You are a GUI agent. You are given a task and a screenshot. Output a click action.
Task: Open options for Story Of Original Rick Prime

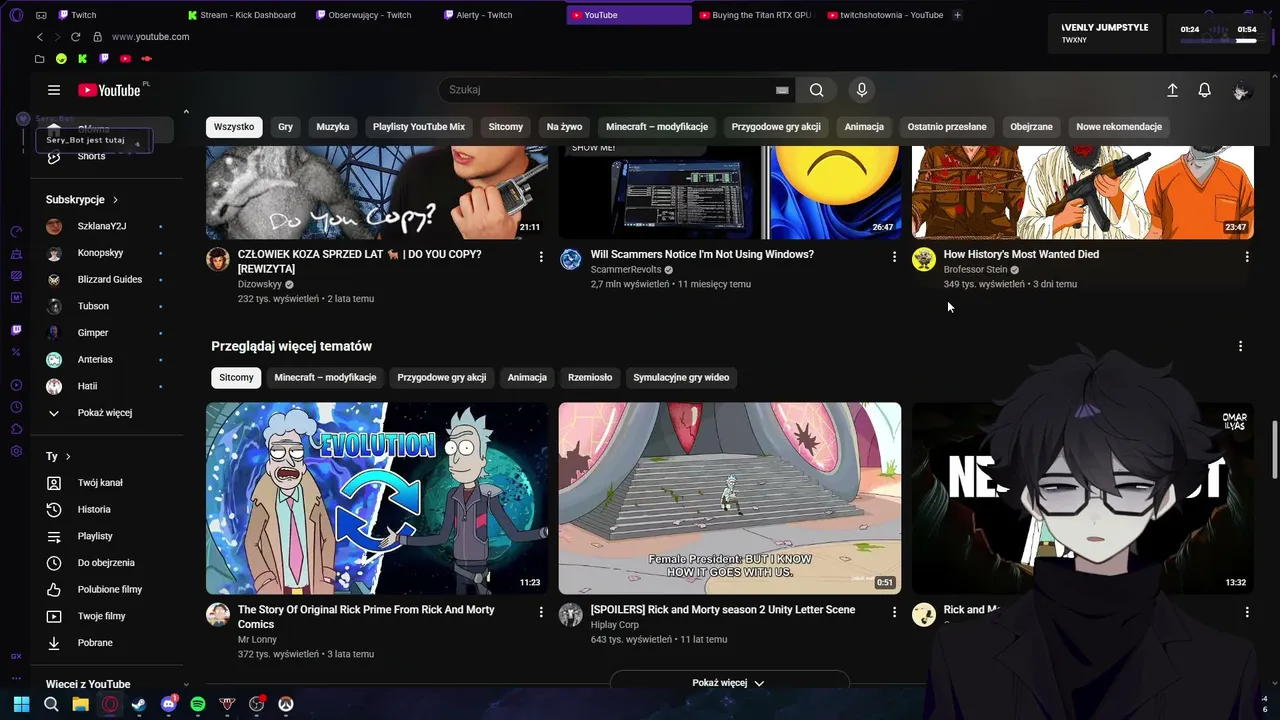541,612
